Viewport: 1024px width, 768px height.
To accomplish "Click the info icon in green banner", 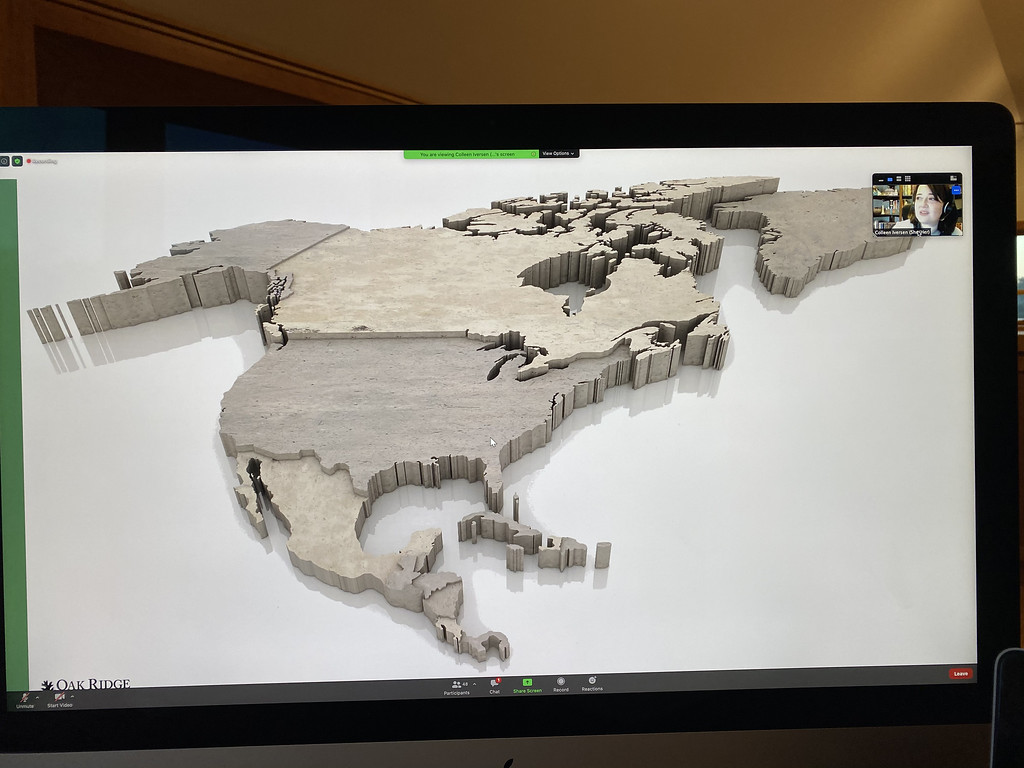I will [534, 154].
